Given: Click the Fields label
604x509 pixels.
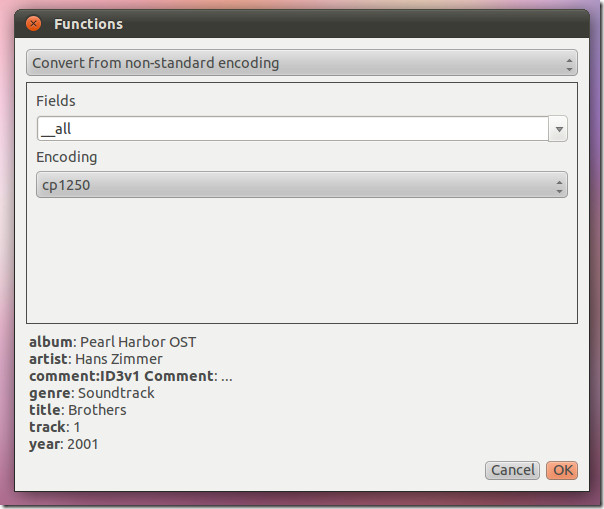Looking at the screenshot, I should (56, 101).
